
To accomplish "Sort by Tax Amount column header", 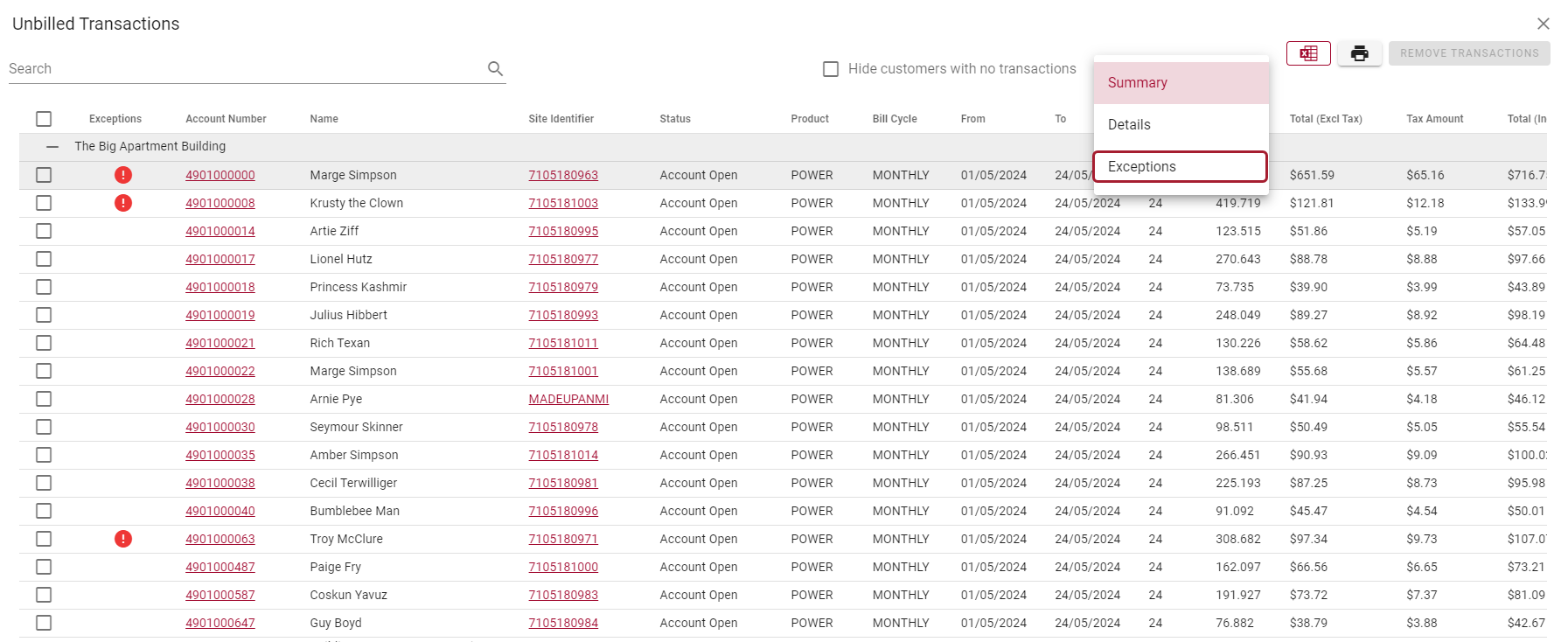I will click(x=1434, y=119).
